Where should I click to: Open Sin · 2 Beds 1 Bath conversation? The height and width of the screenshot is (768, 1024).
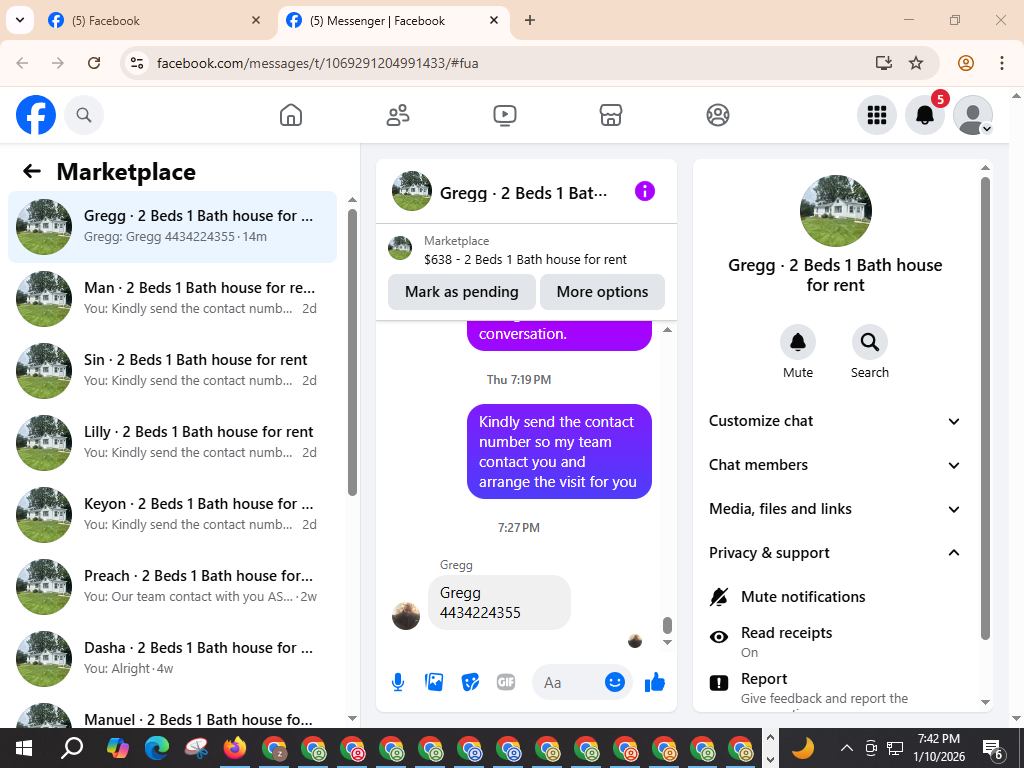coord(172,370)
